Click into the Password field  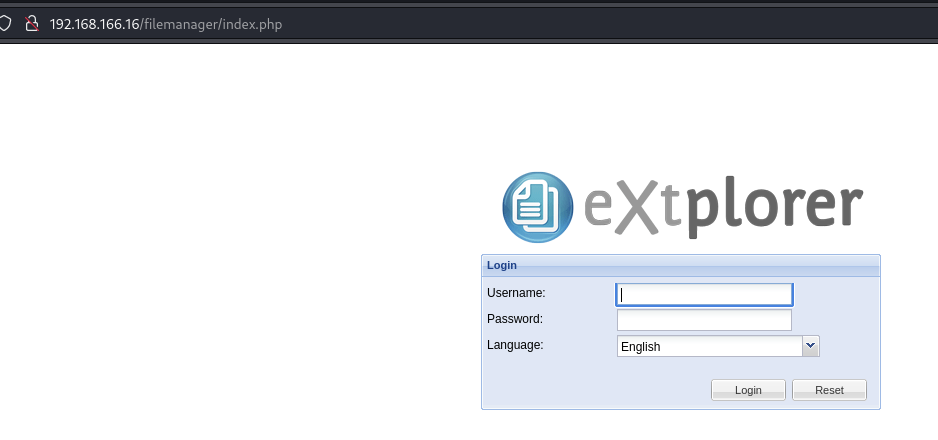click(x=704, y=320)
